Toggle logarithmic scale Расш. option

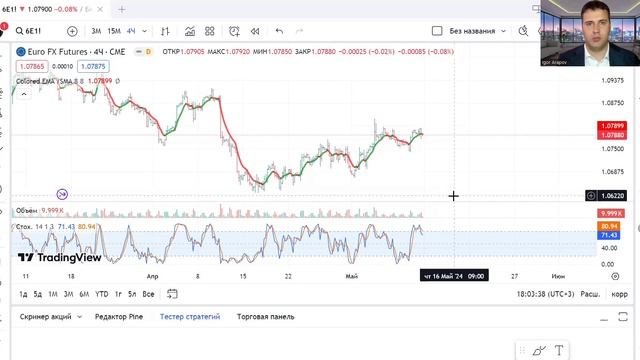[590, 294]
